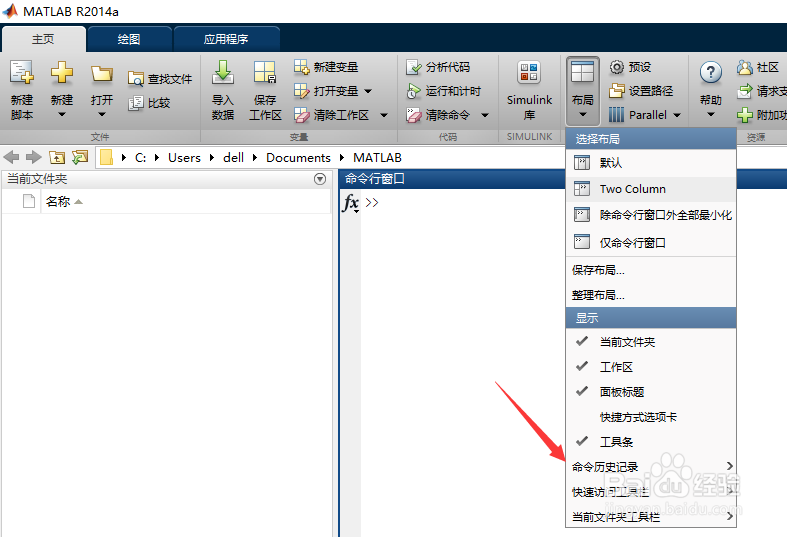This screenshot has height=537, width=787.
Task: Click the 社区 (Community) icon
Action: (x=745, y=67)
